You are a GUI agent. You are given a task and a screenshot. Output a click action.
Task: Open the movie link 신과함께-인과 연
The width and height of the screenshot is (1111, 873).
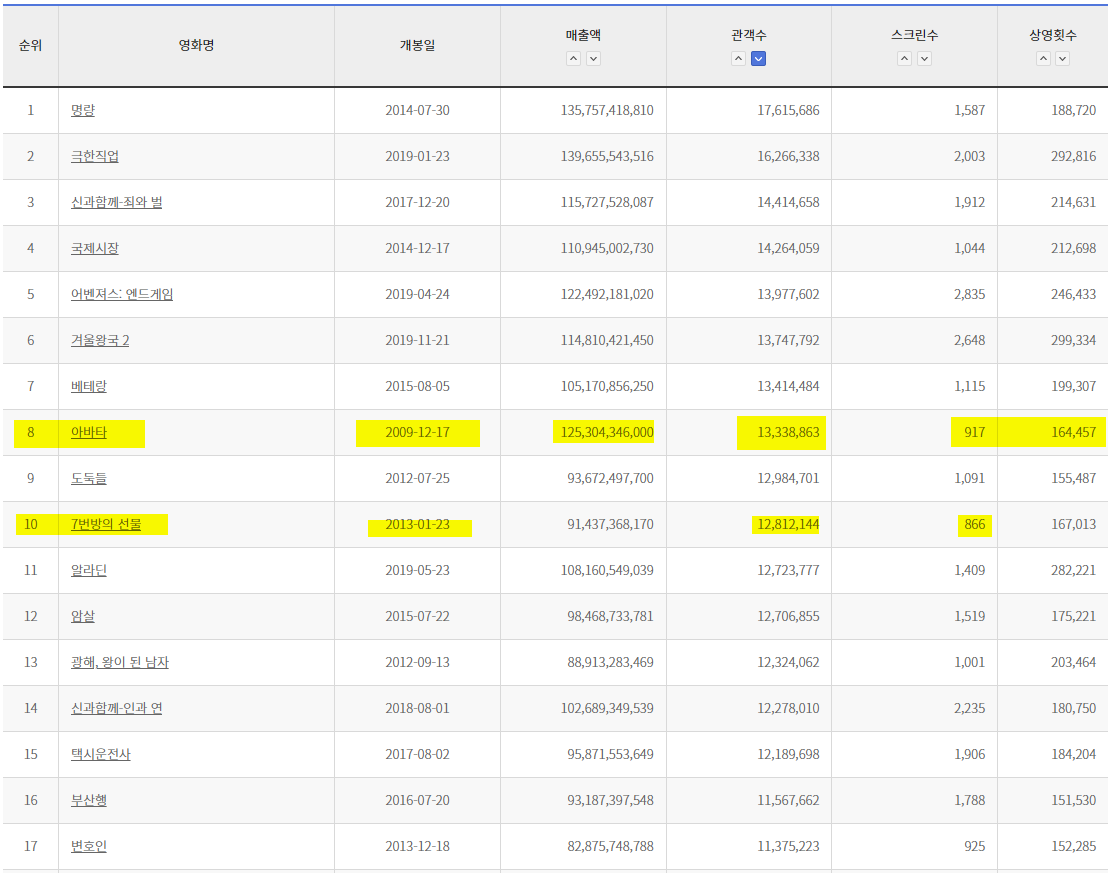pos(116,708)
